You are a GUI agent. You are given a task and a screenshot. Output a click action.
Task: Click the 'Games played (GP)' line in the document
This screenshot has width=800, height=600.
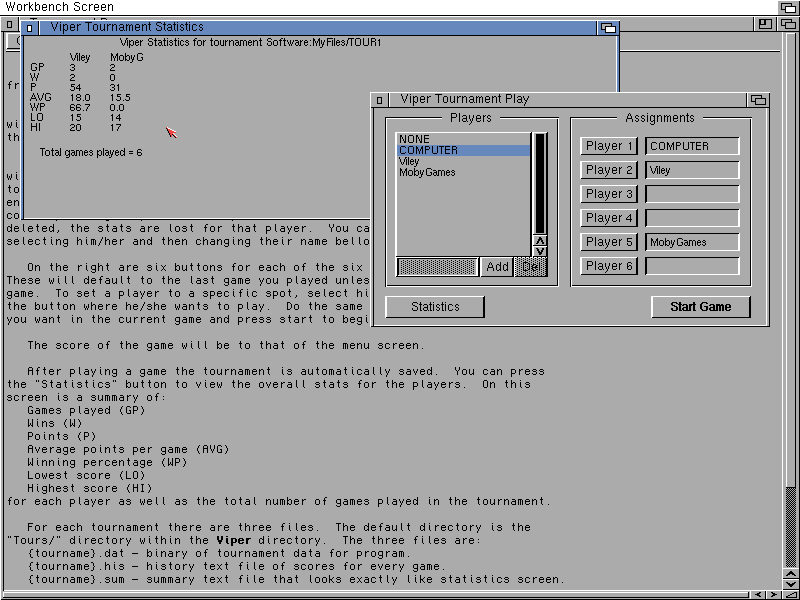(x=86, y=411)
